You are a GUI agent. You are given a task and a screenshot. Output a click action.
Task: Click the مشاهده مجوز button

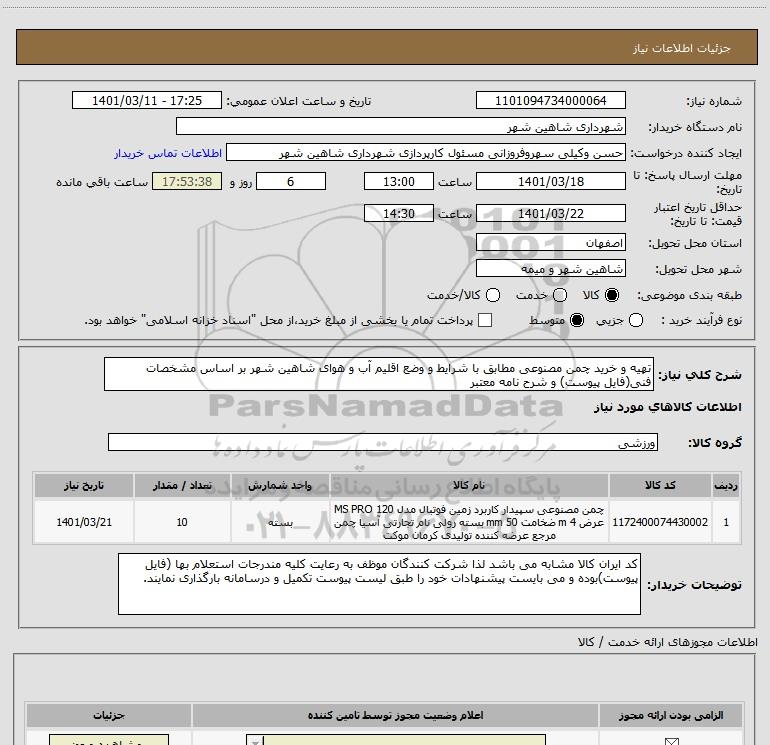click(109, 741)
